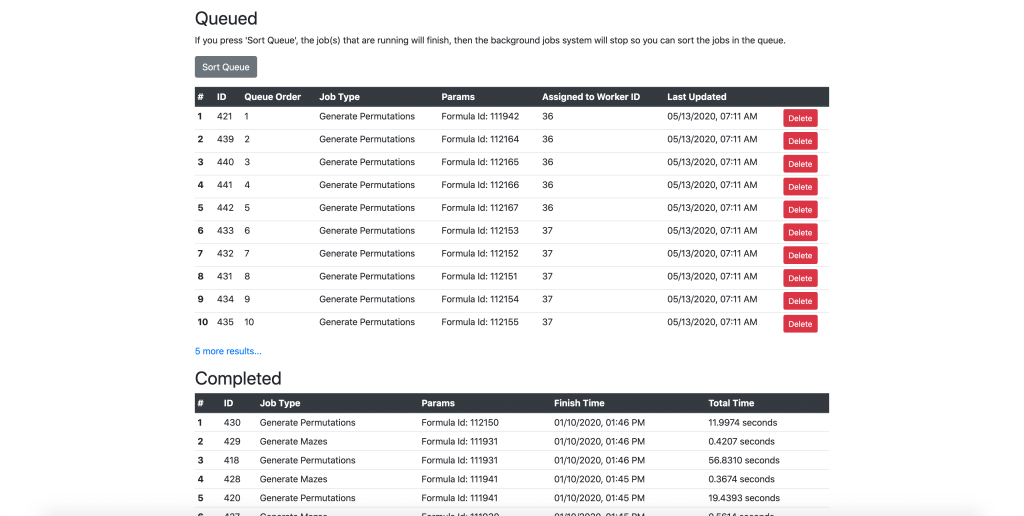
Task: Delete queued job ID 442
Action: point(800,210)
